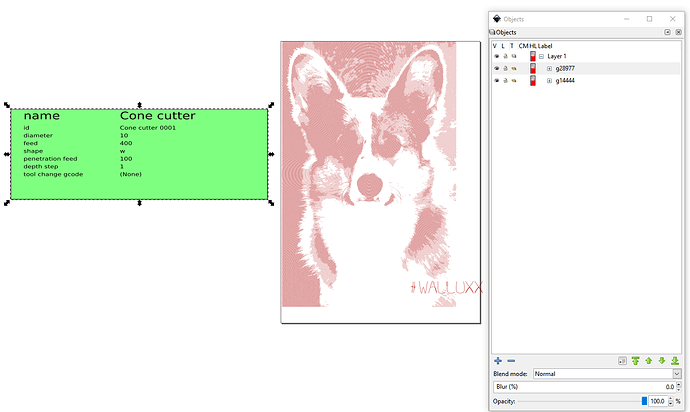Expand the g28977 group node
Viewport: 690px width, 412px height.
pyautogui.click(x=549, y=69)
